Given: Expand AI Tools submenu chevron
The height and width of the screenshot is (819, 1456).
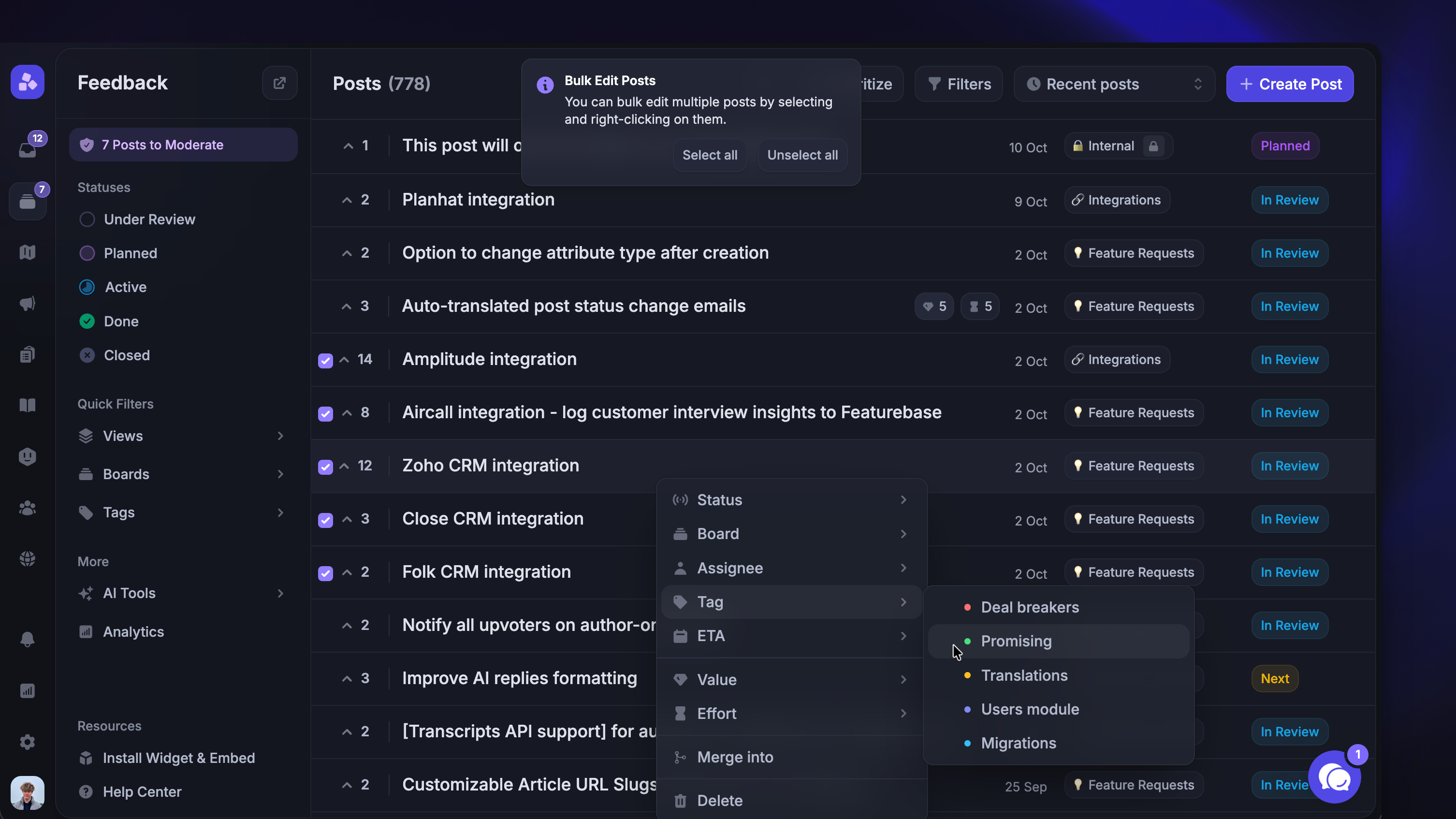Looking at the screenshot, I should 280,593.
